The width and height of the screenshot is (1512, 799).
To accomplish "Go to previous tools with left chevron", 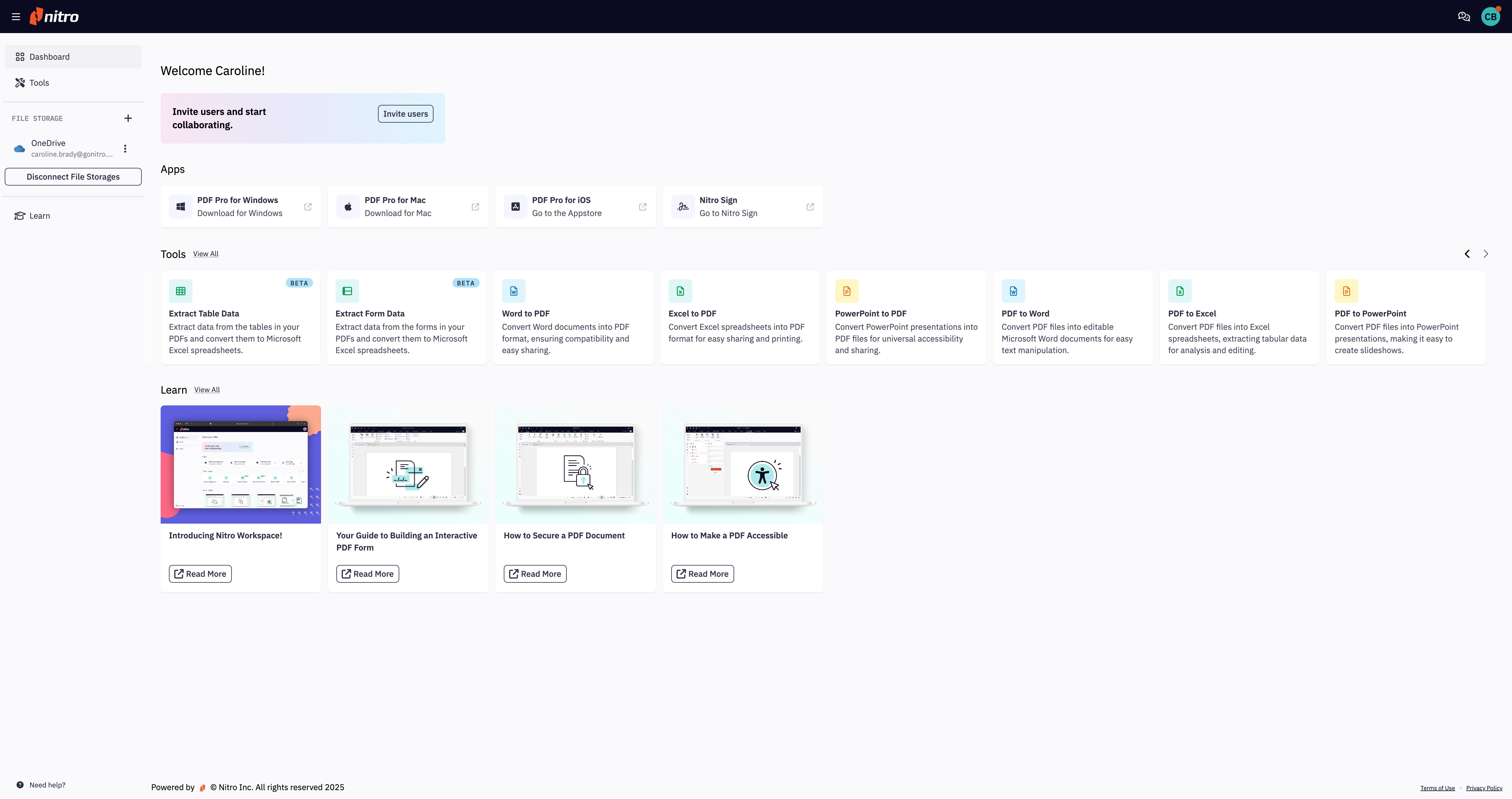I will point(1467,254).
